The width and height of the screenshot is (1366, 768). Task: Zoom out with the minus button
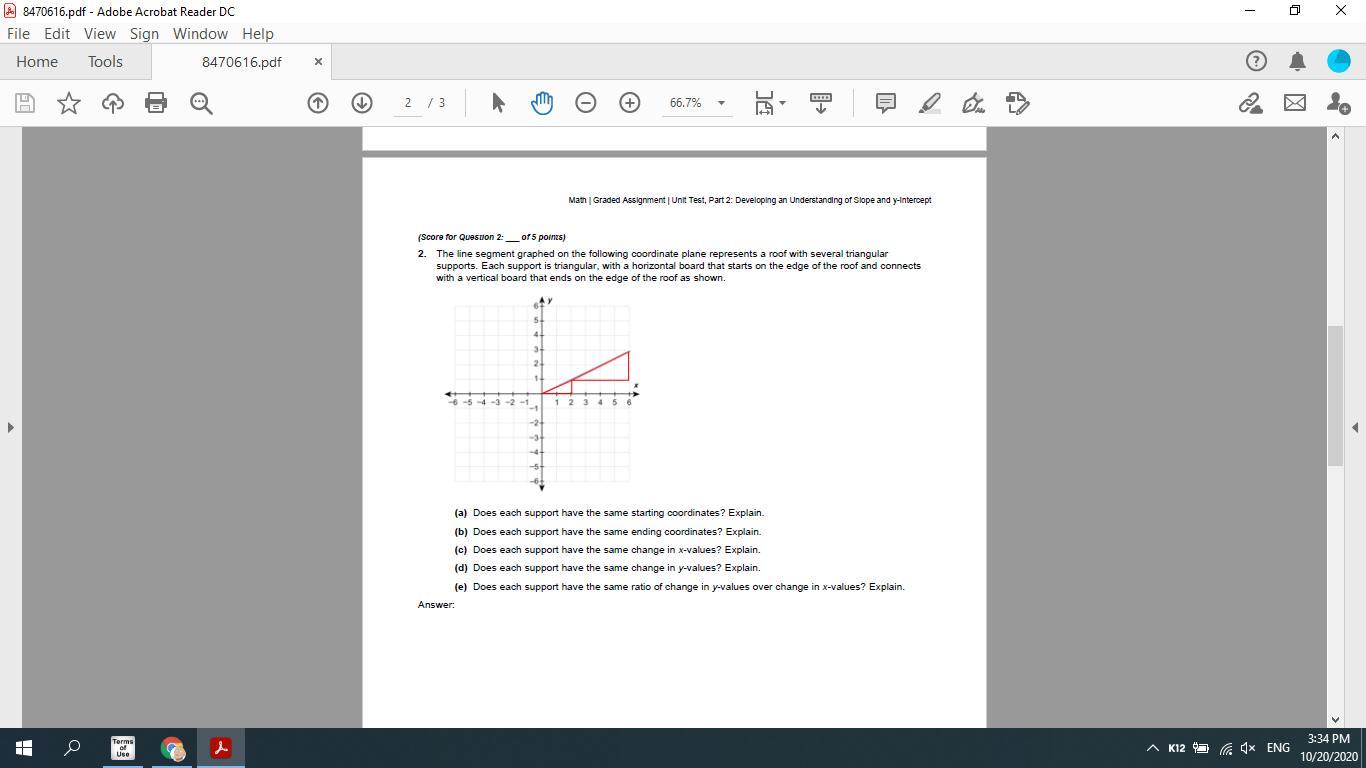point(586,103)
